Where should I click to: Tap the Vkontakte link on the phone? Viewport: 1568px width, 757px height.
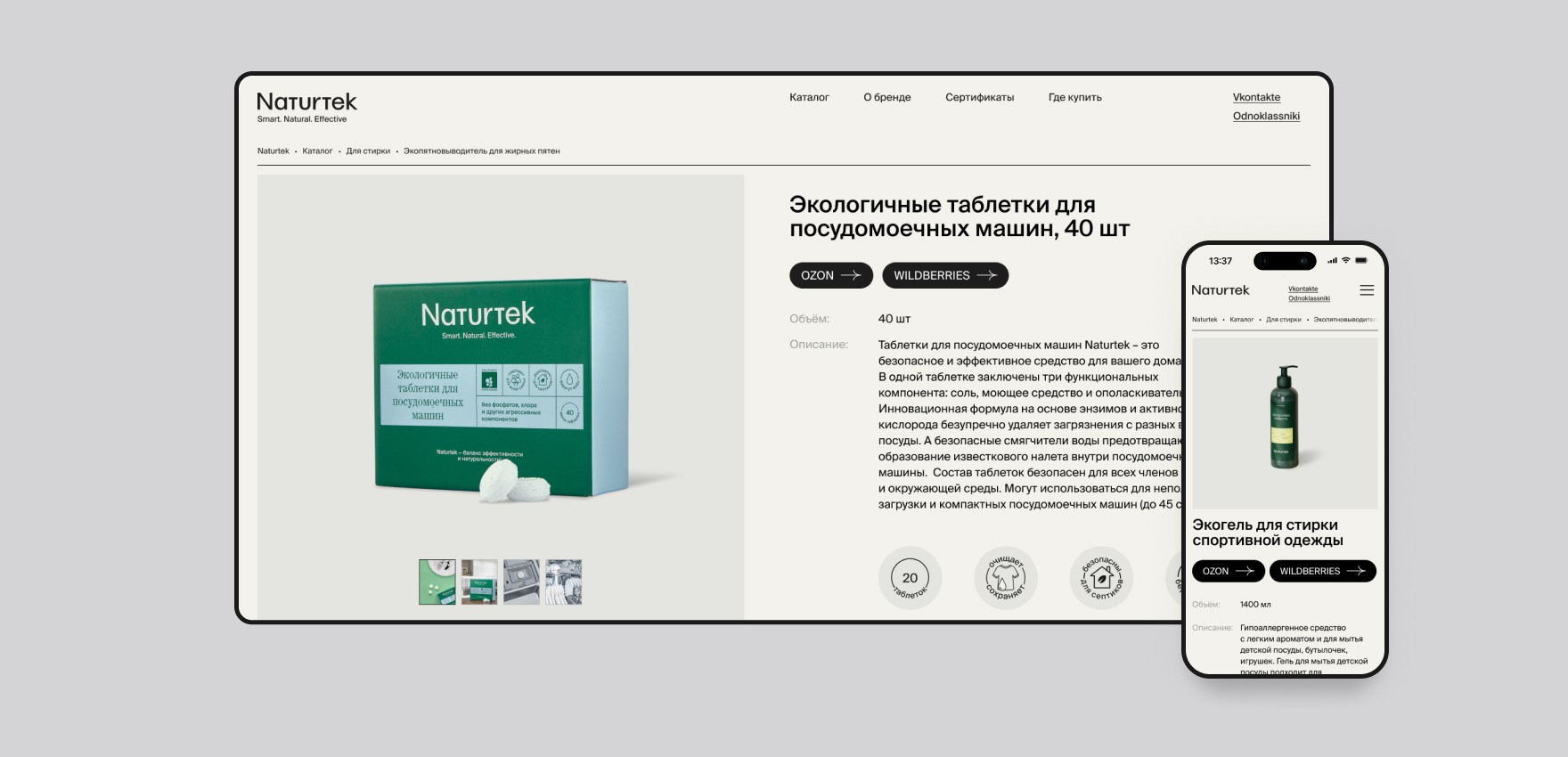click(x=1303, y=289)
